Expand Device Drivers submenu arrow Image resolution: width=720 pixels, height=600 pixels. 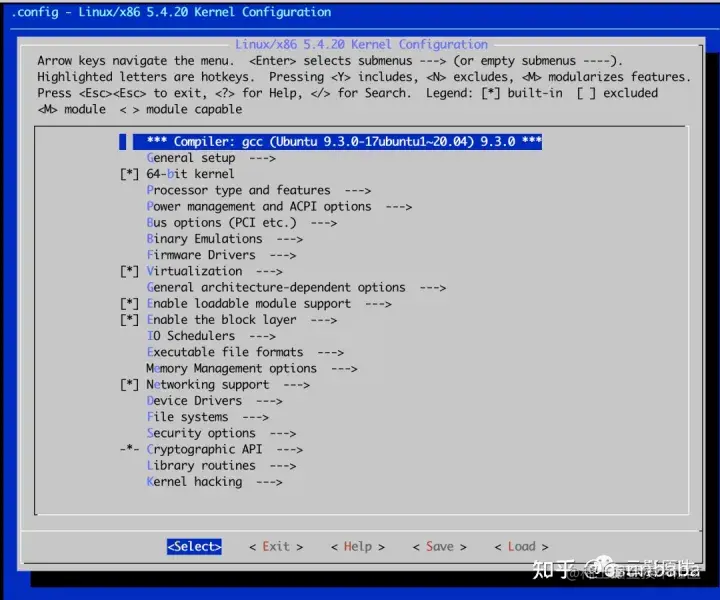pyautogui.click(x=269, y=401)
